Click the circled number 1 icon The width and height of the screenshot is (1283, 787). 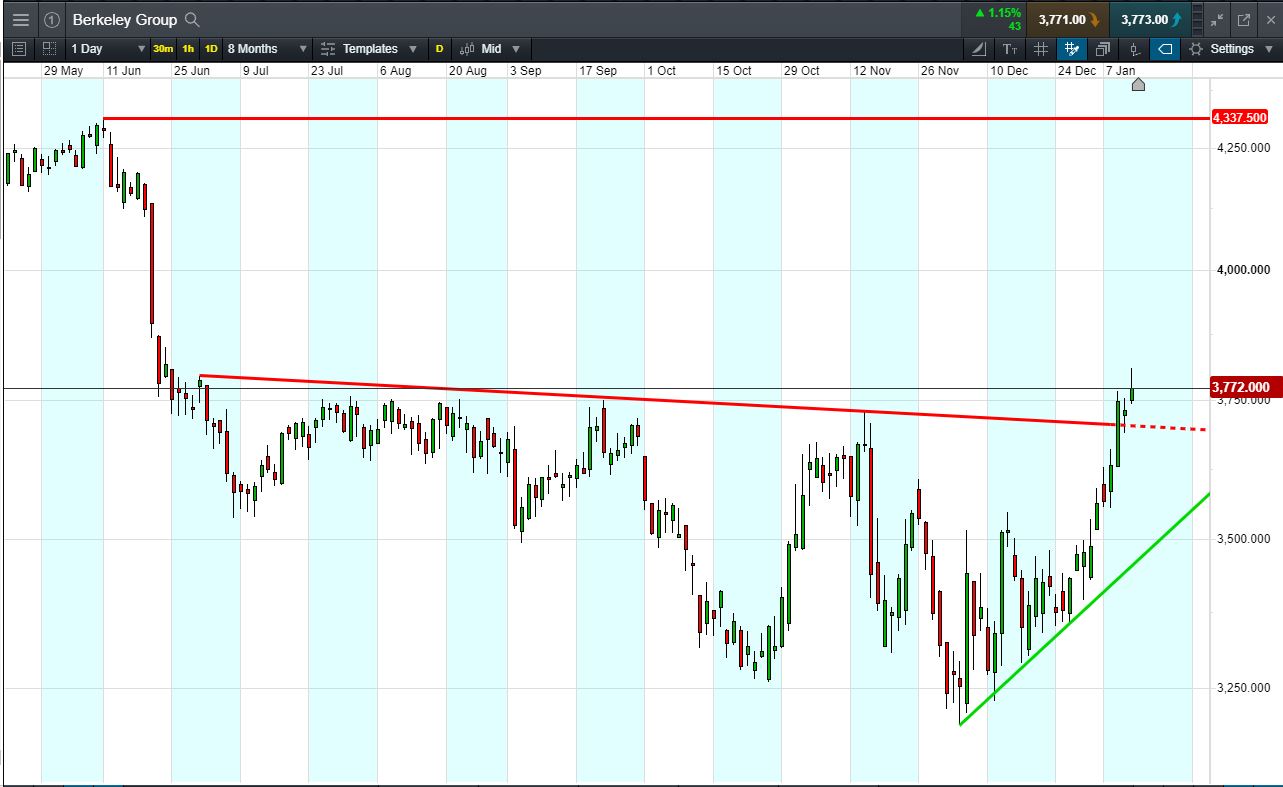tap(52, 19)
